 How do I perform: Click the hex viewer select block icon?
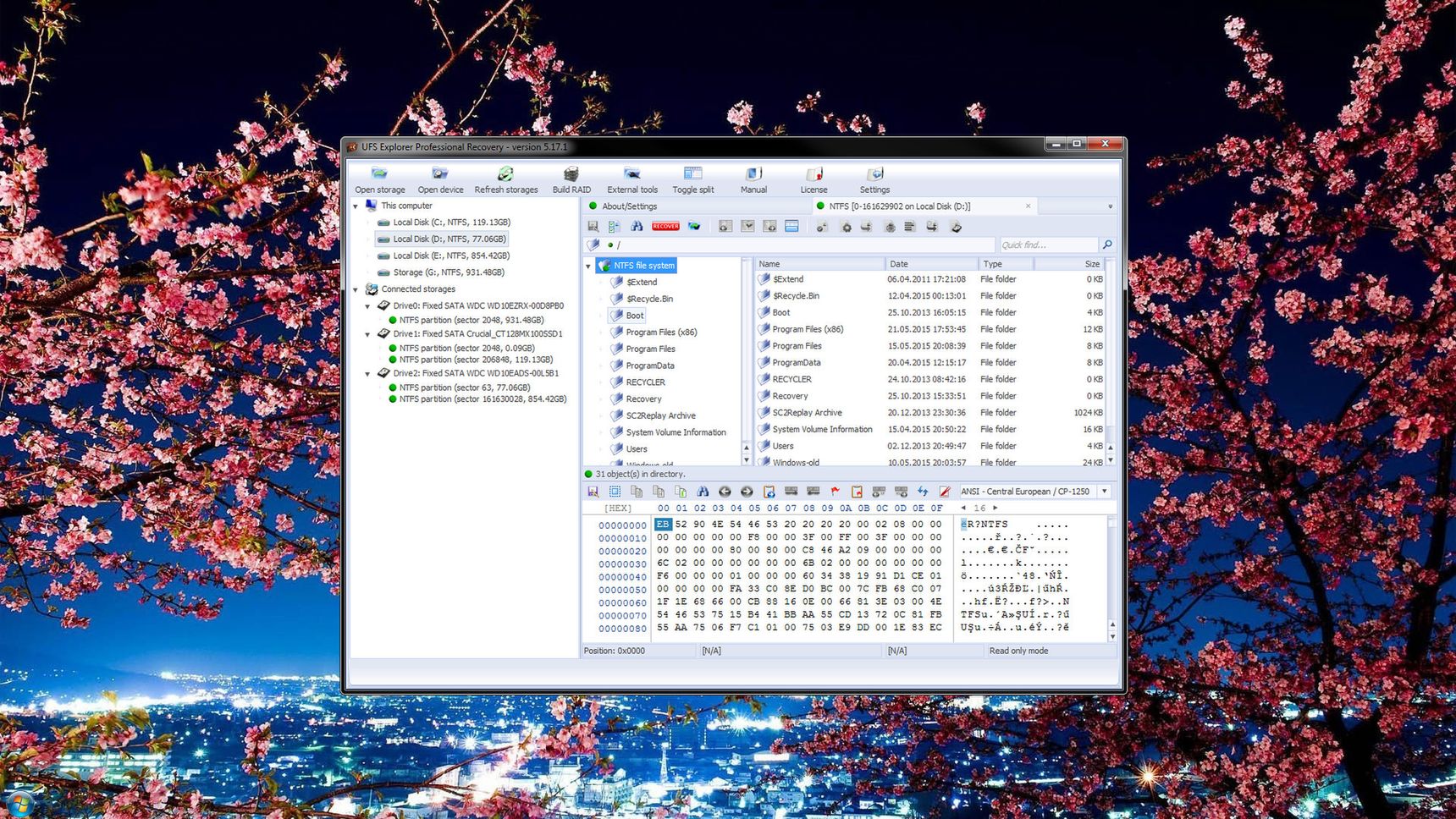(615, 492)
